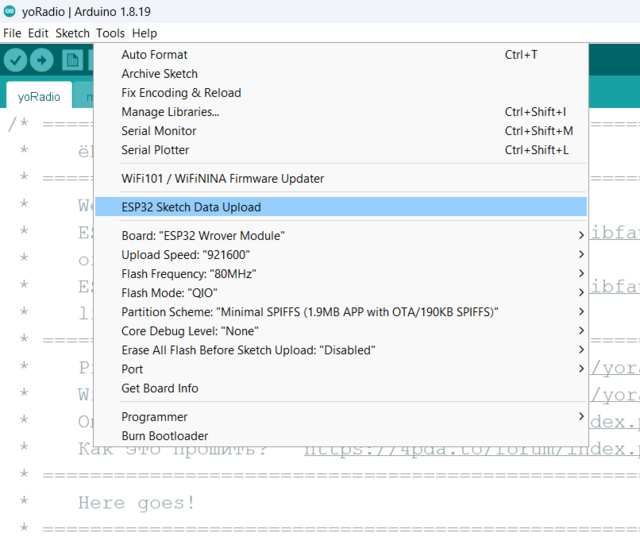Screen dimensions: 640x537
Task: Select Burn Bootloader
Action: coord(341,436)
